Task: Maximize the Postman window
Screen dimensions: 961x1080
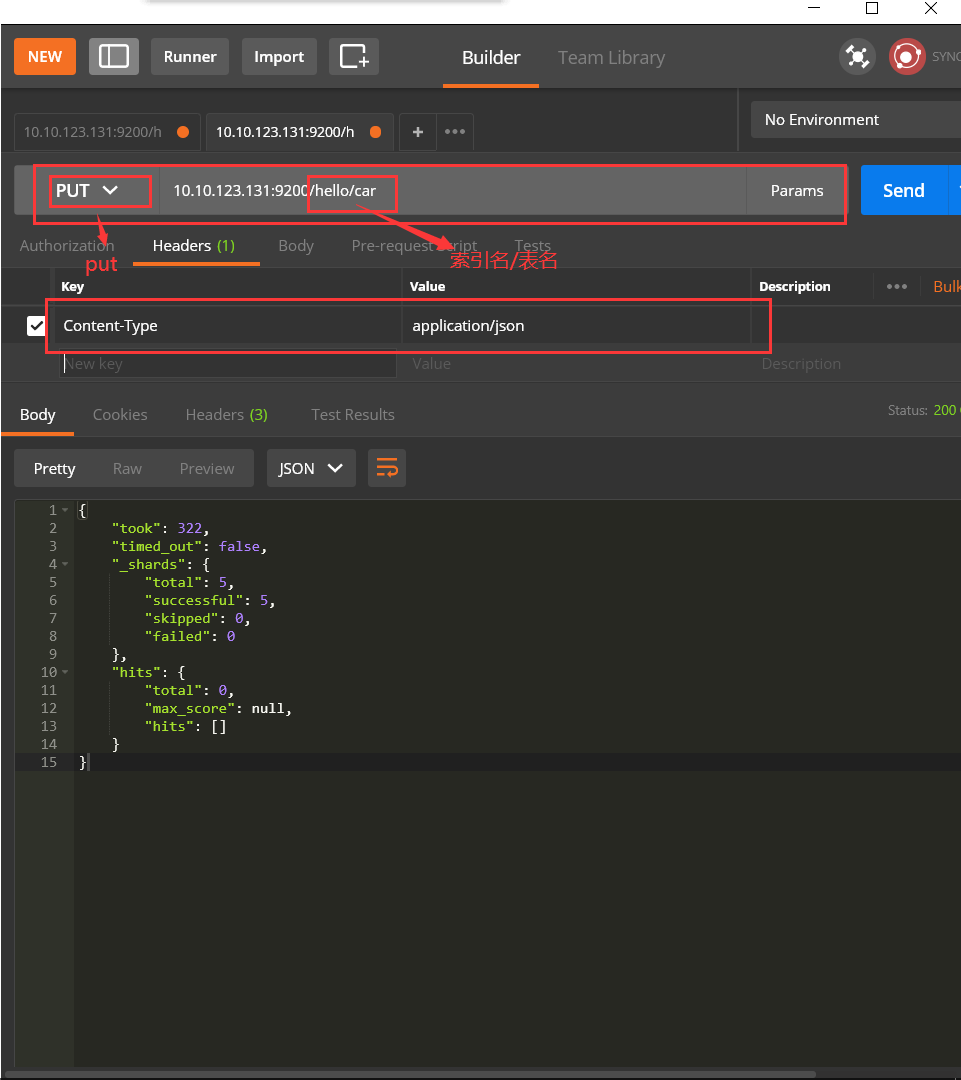Action: pos(871,8)
